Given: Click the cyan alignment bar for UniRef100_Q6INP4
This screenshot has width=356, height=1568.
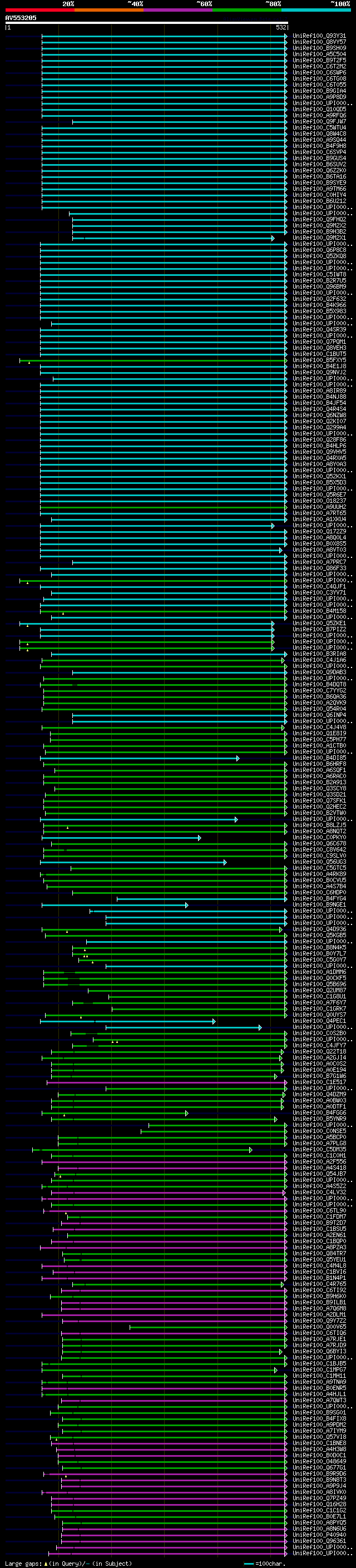Looking at the screenshot, I should (x=179, y=715).
